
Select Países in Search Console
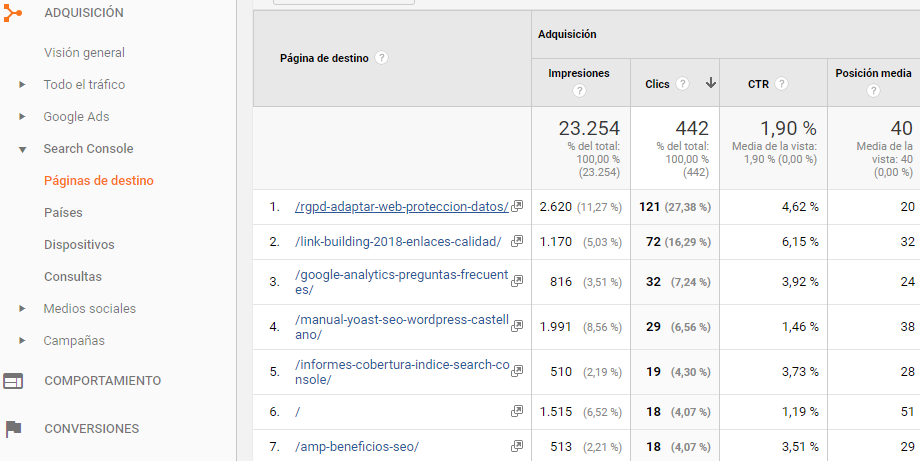pos(63,213)
